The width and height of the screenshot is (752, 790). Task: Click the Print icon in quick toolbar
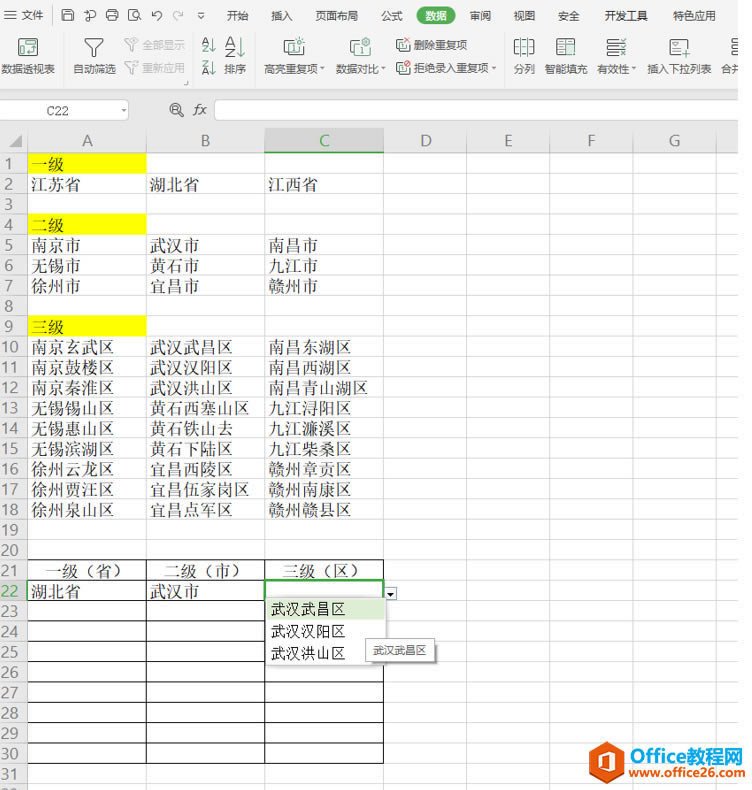coord(112,15)
